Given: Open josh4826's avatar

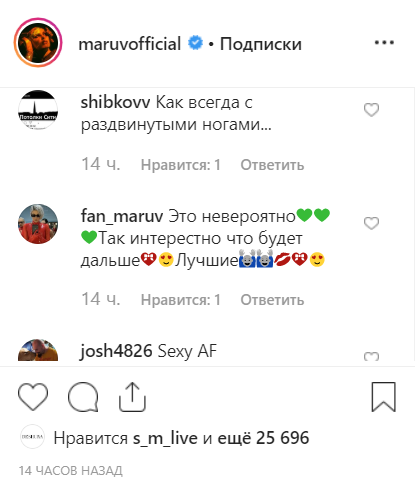Looking at the screenshot, I should [x=38, y=350].
